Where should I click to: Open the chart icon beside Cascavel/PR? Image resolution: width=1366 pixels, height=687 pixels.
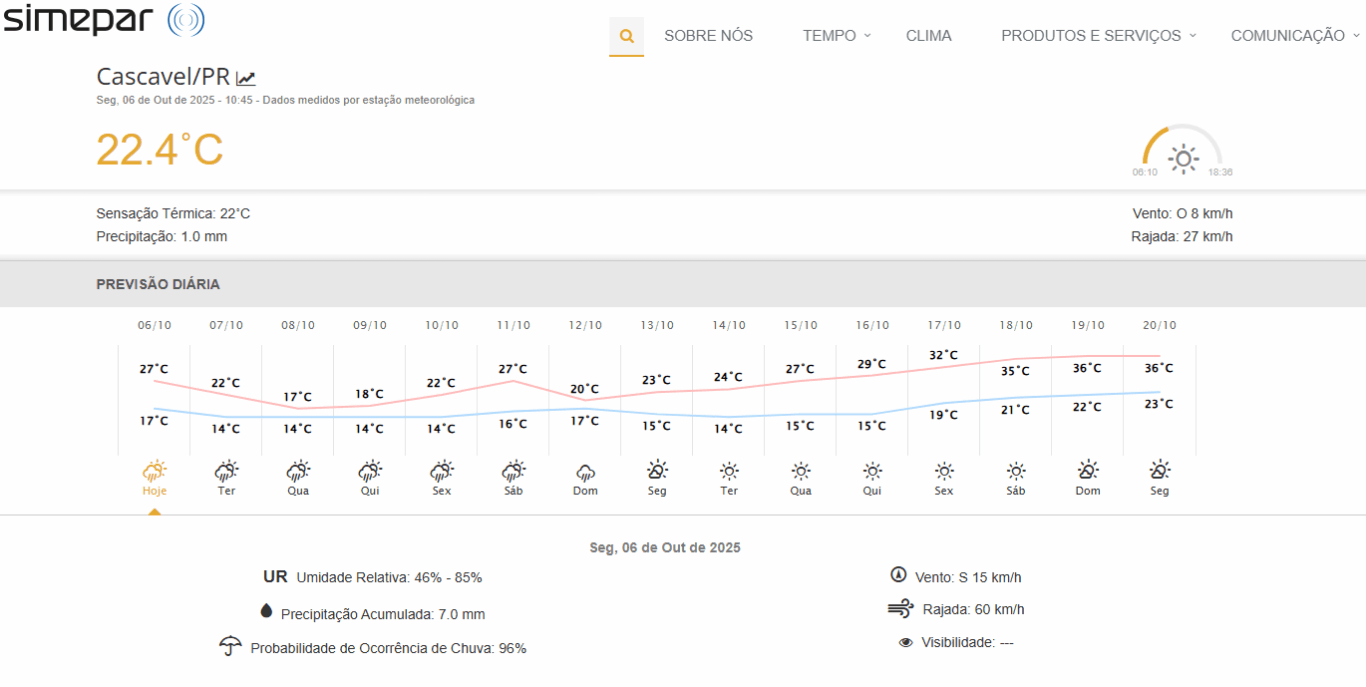246,78
